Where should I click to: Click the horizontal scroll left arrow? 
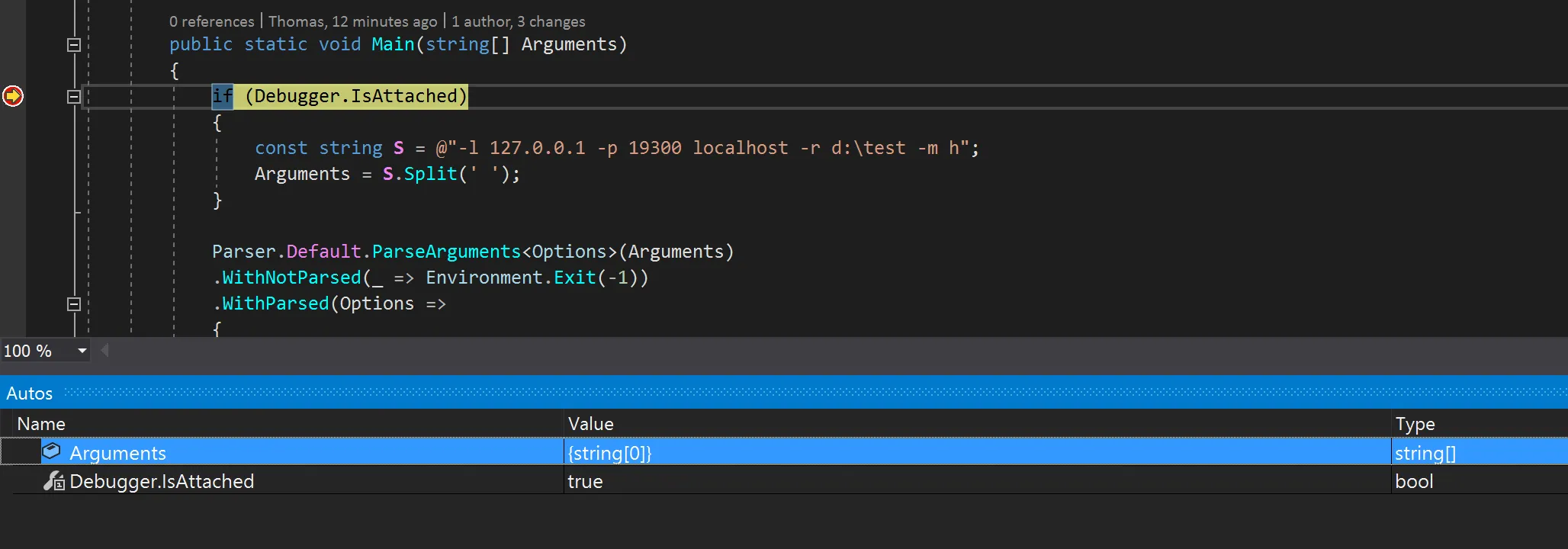tap(105, 350)
